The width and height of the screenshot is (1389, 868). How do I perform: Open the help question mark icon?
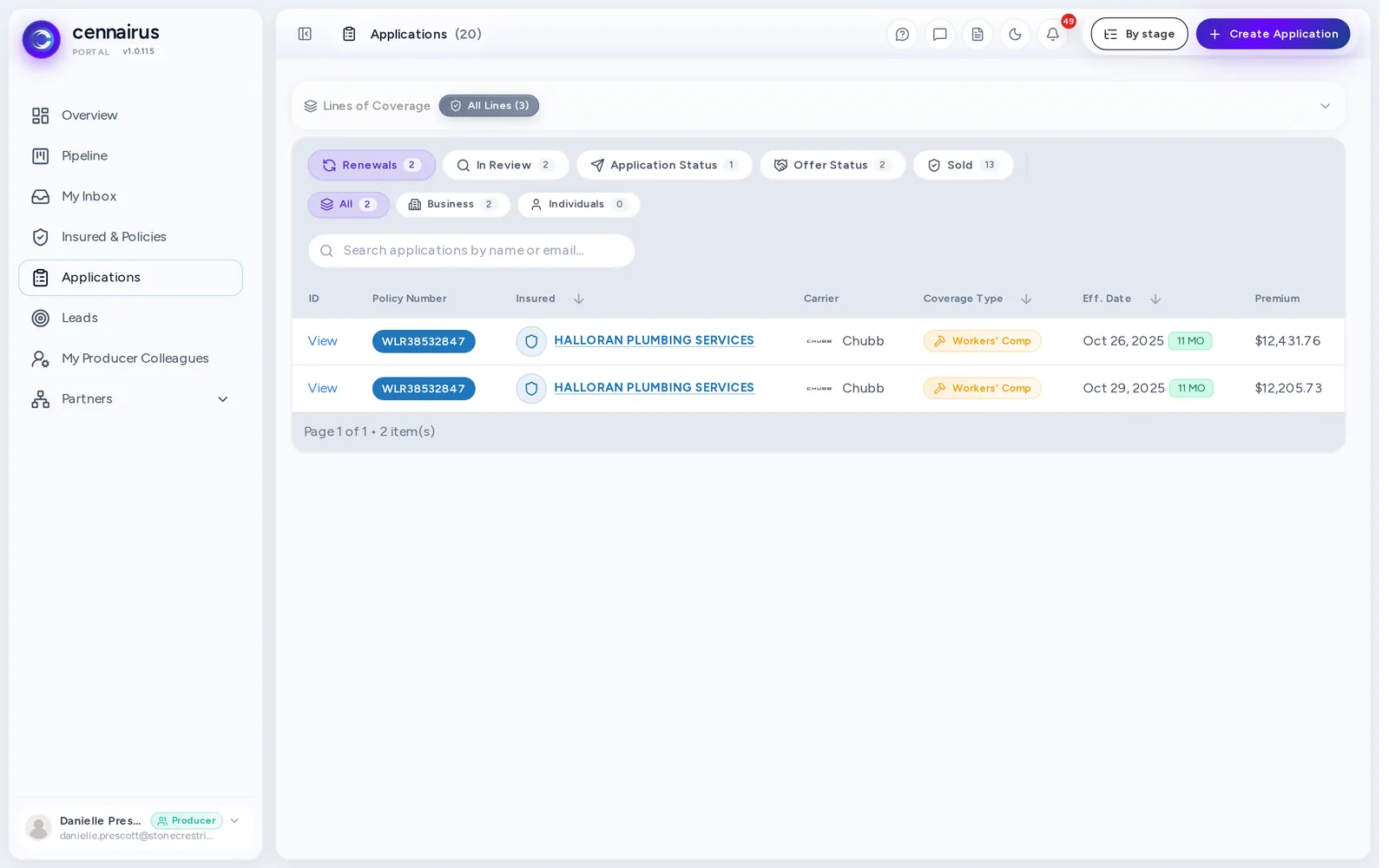pyautogui.click(x=902, y=35)
